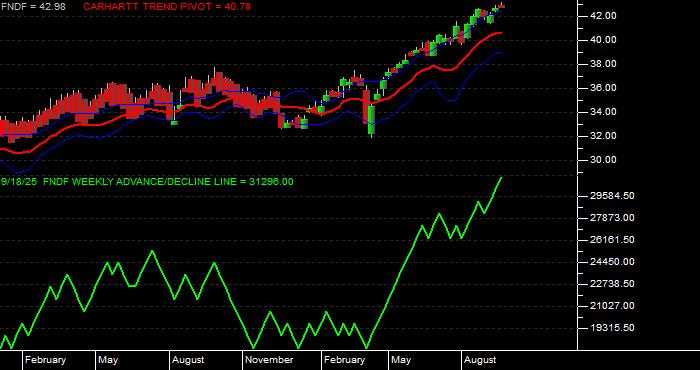Click the 32.00 price axis value

click(603, 136)
